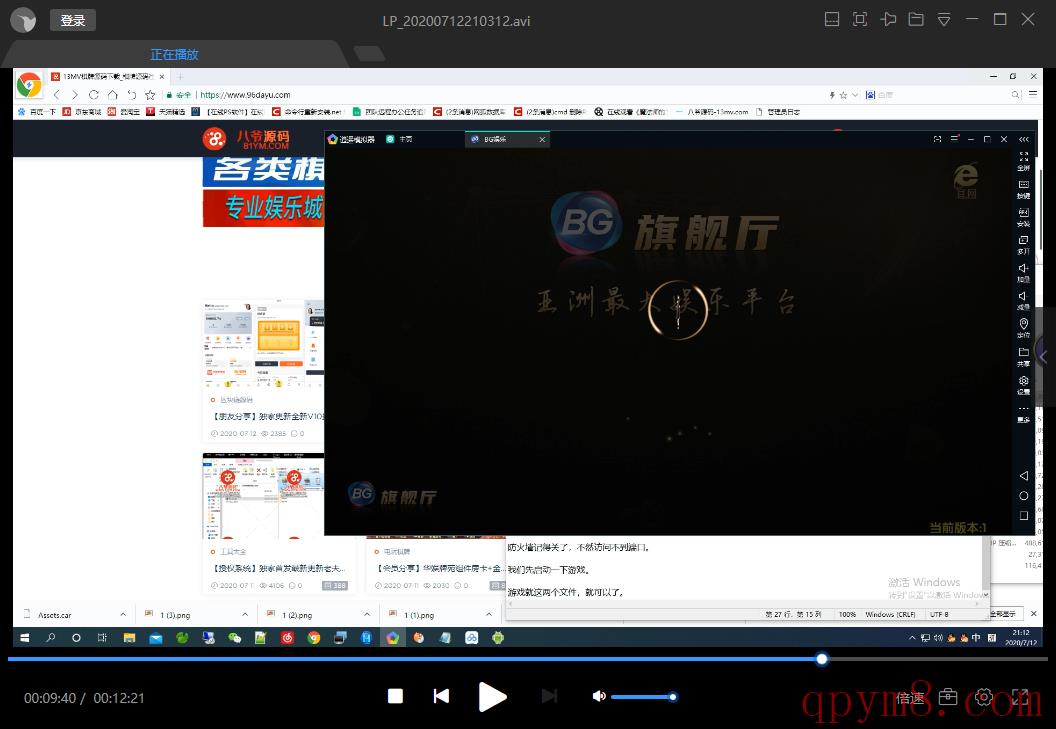The width and height of the screenshot is (1056, 729).
Task: Click emulator volume-up sidebar icon
Action: (1024, 272)
